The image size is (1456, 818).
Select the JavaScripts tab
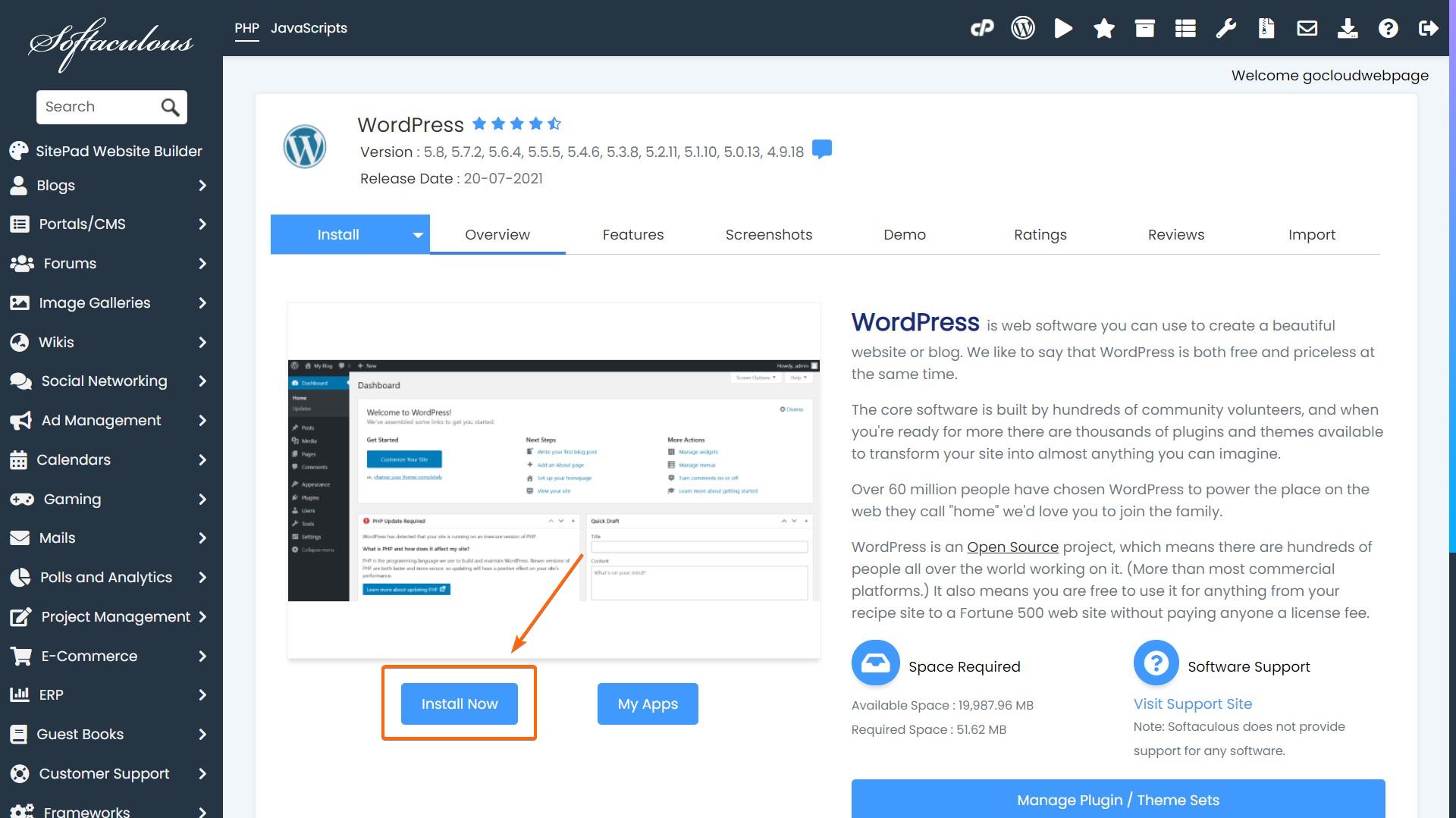pos(309,28)
